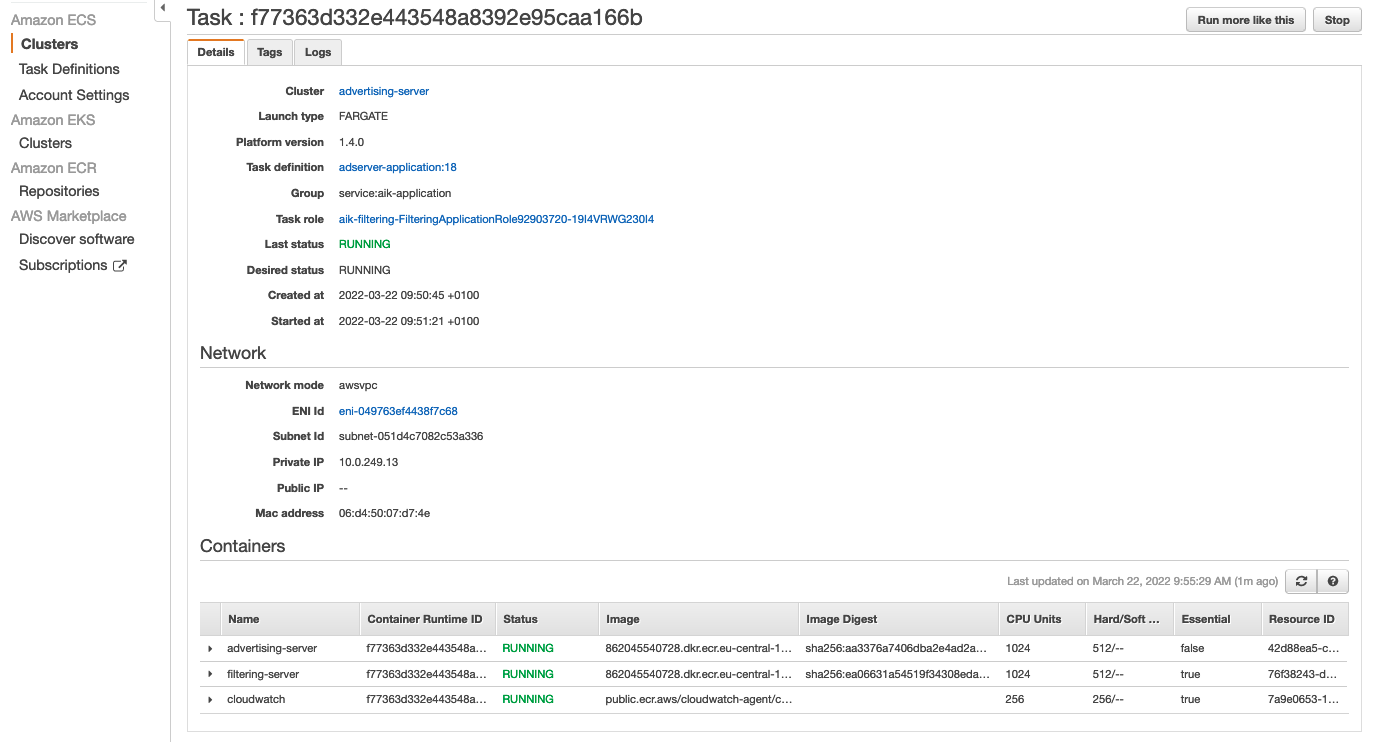Stop the running task
This screenshot has height=742, width=1373.
pyautogui.click(x=1337, y=20)
